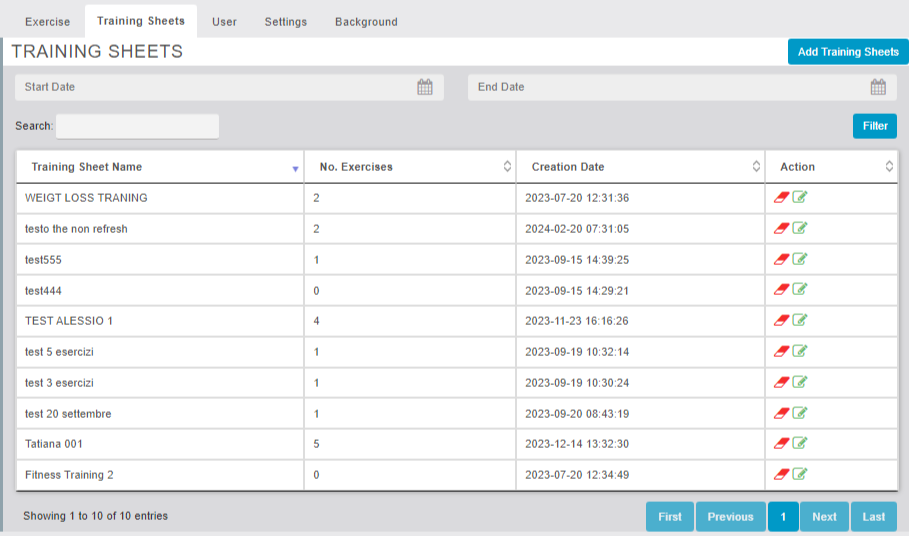Click the Add Training Sheets button
Screen dimensions: 909x536
pyautogui.click(x=848, y=52)
